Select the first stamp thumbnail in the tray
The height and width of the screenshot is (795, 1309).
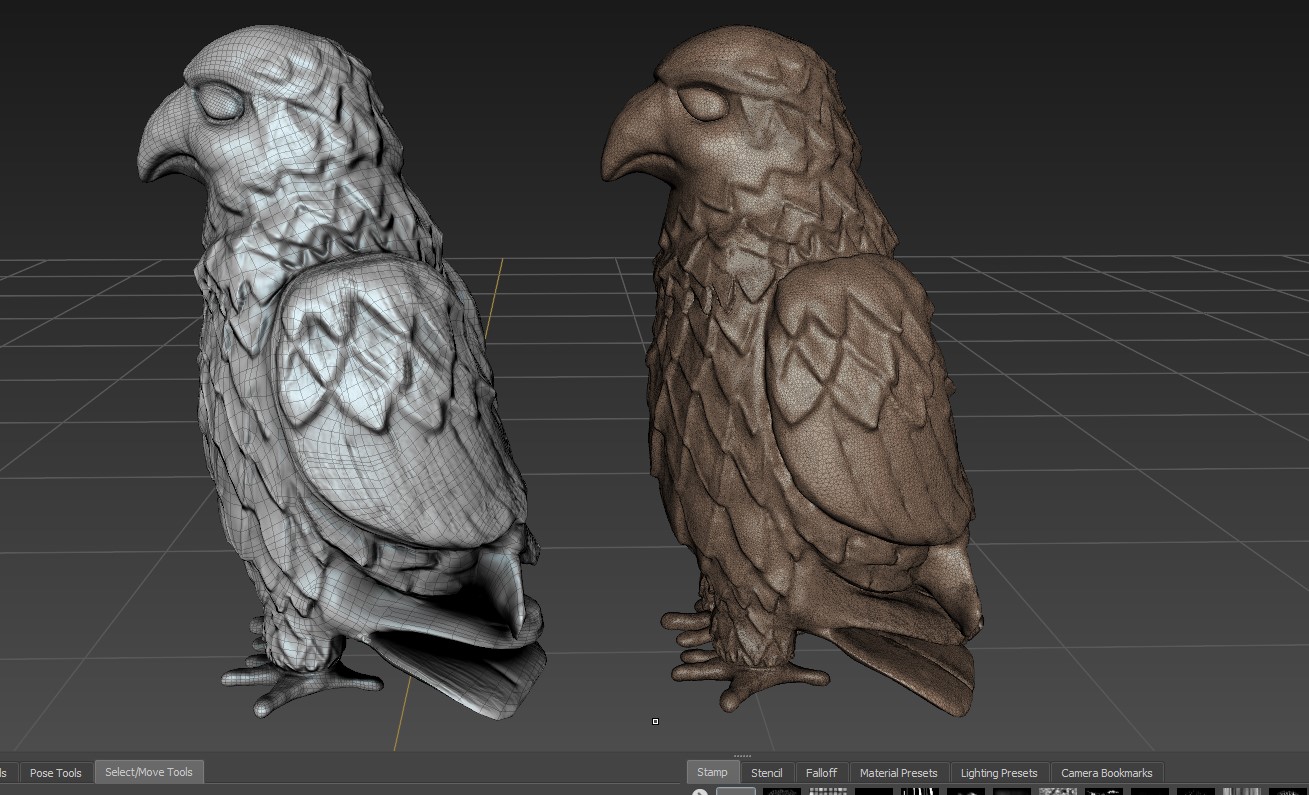click(736, 791)
